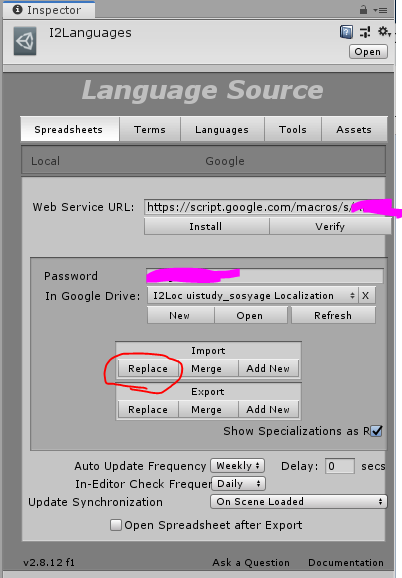Click the Delay seconds input field
Image resolution: width=402 pixels, height=578 pixels.
340,466
